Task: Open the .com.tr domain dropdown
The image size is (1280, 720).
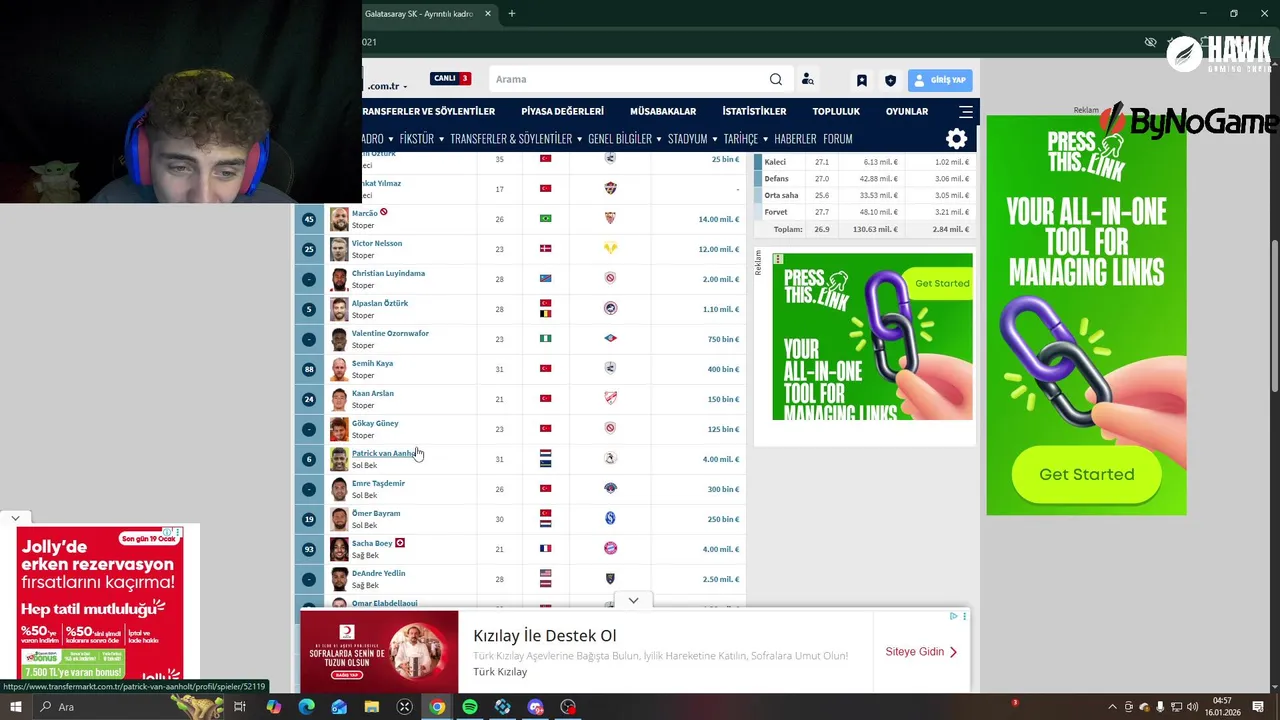Action: [386, 86]
